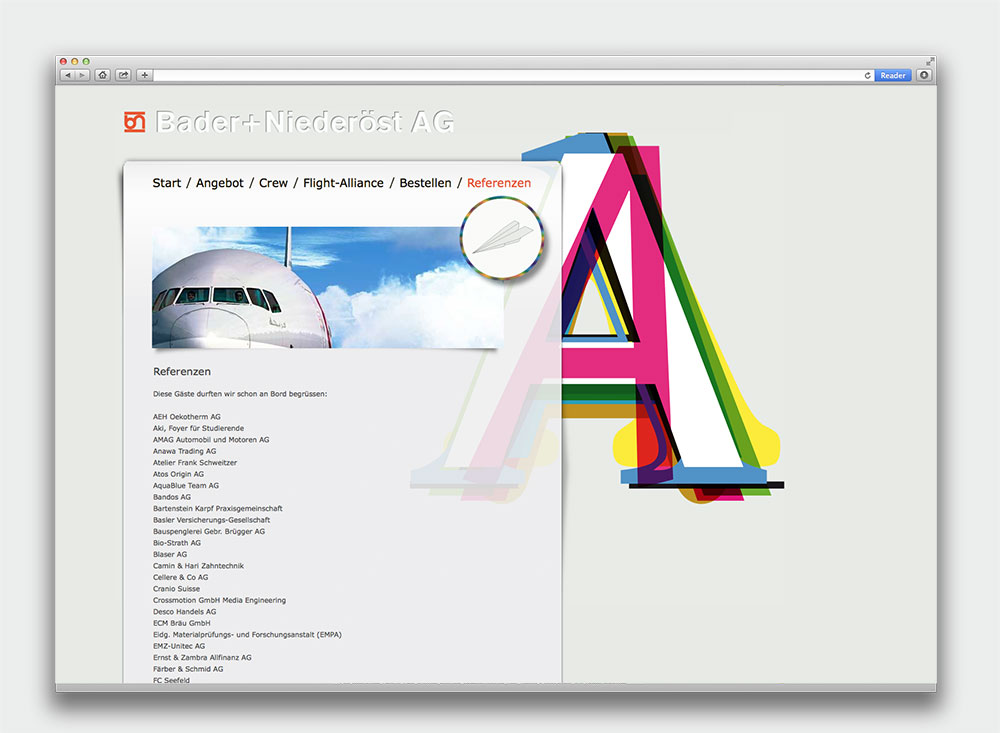Select the Referenzen menu item
Image resolution: width=1000 pixels, height=733 pixels.
click(499, 183)
